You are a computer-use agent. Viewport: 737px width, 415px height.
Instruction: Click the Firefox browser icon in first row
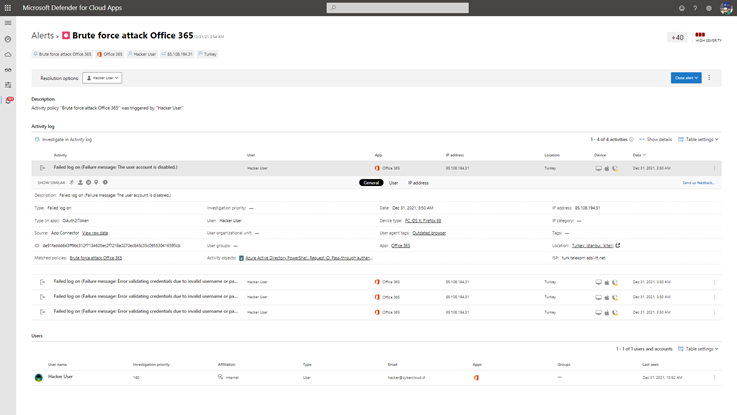click(615, 168)
